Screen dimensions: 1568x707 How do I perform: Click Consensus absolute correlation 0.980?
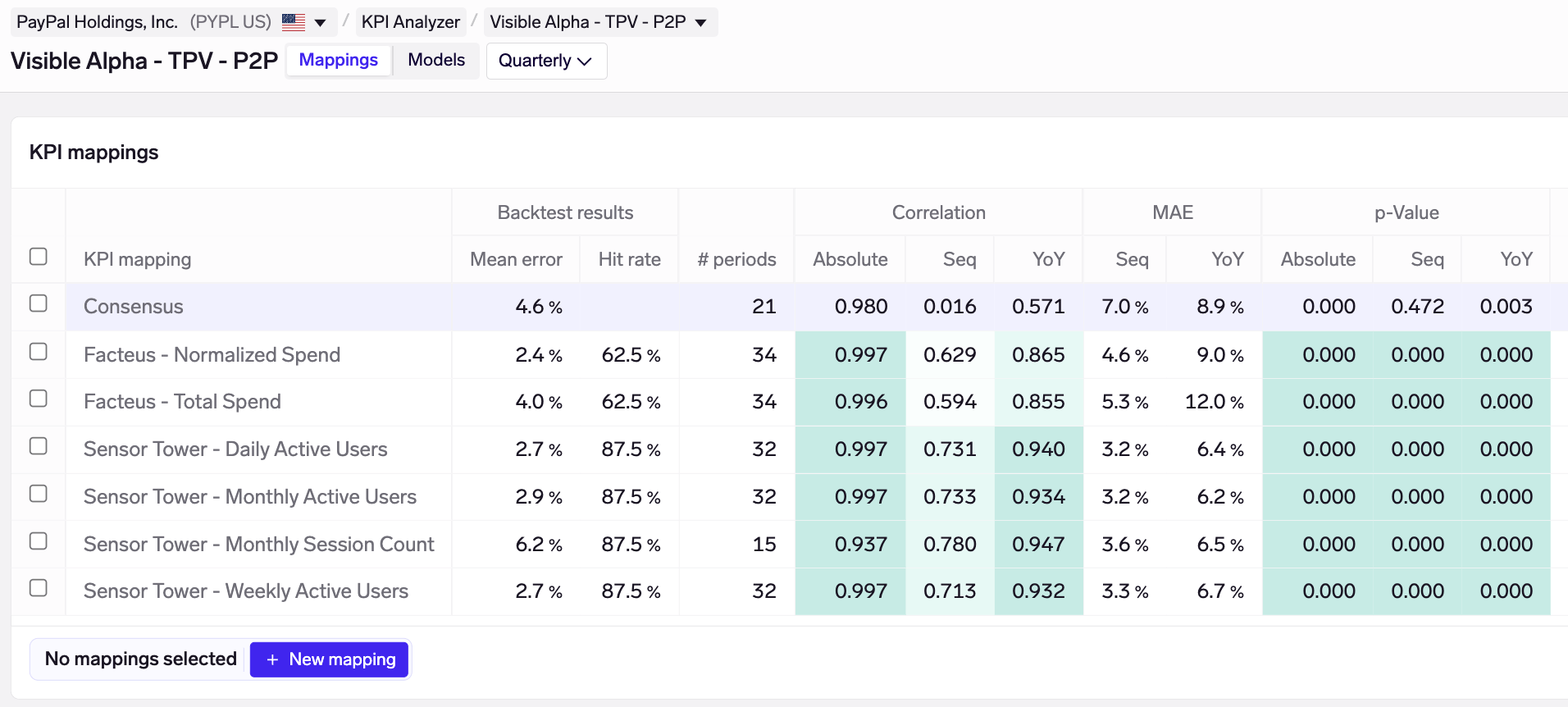pyautogui.click(x=861, y=307)
